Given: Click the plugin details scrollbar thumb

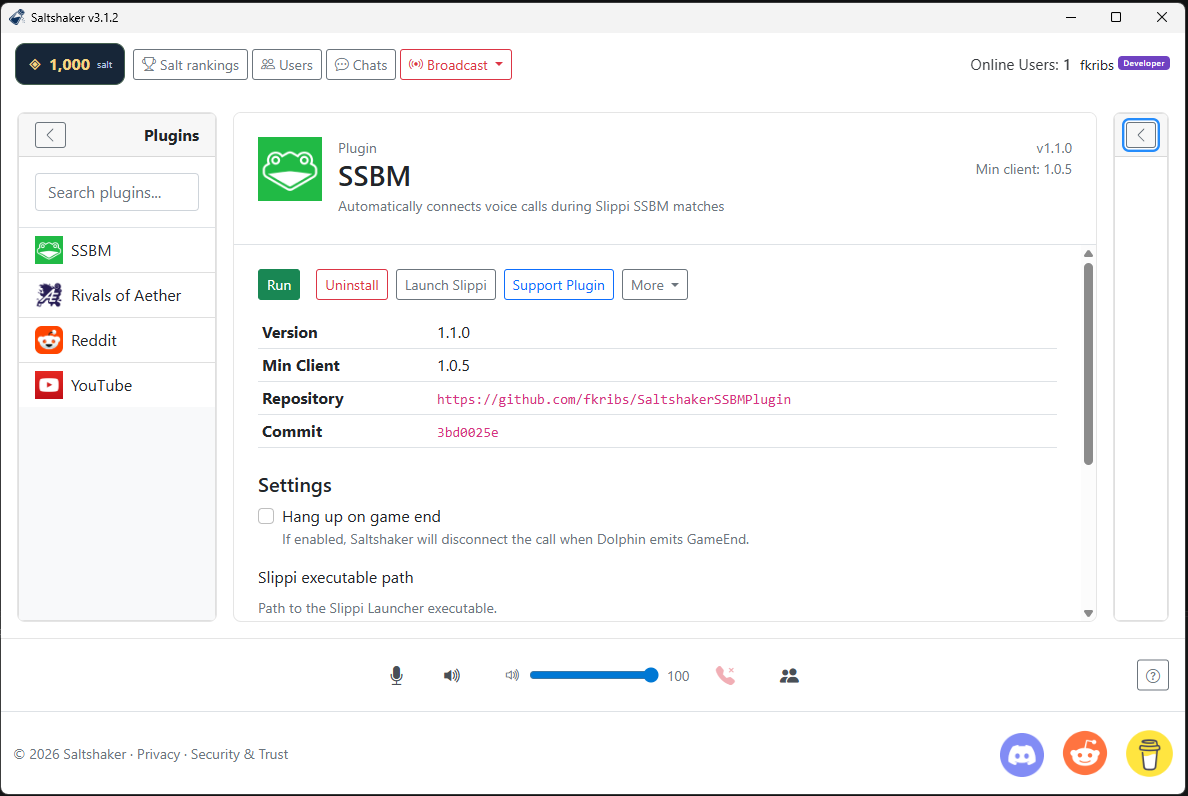Looking at the screenshot, I should [1088, 364].
